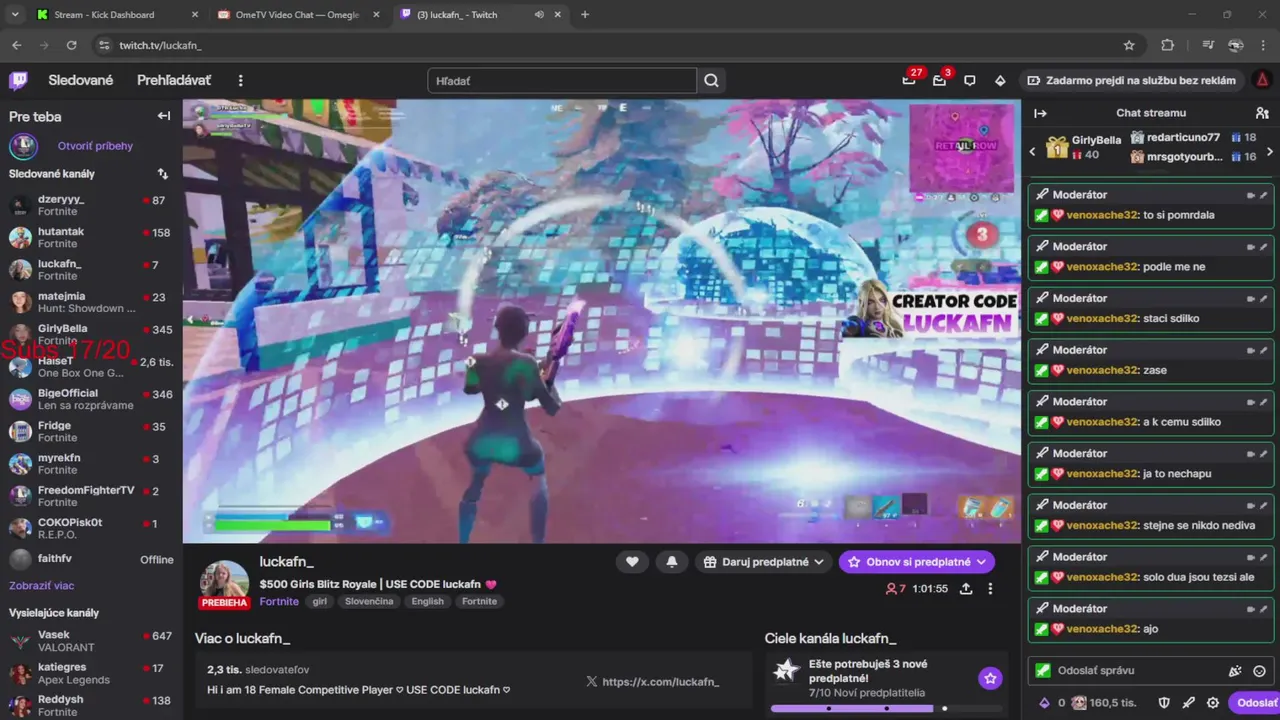
Task: Open the Sledované navigation item
Action: pyautogui.click(x=81, y=81)
